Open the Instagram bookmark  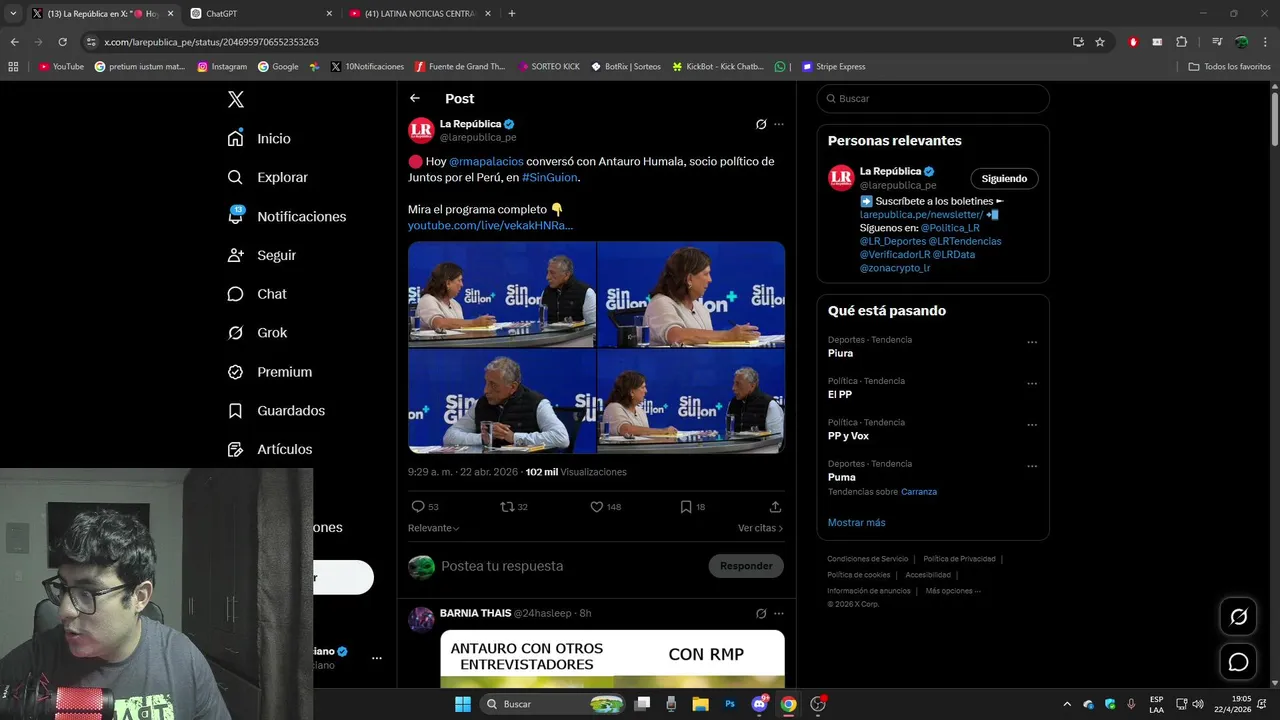222,67
